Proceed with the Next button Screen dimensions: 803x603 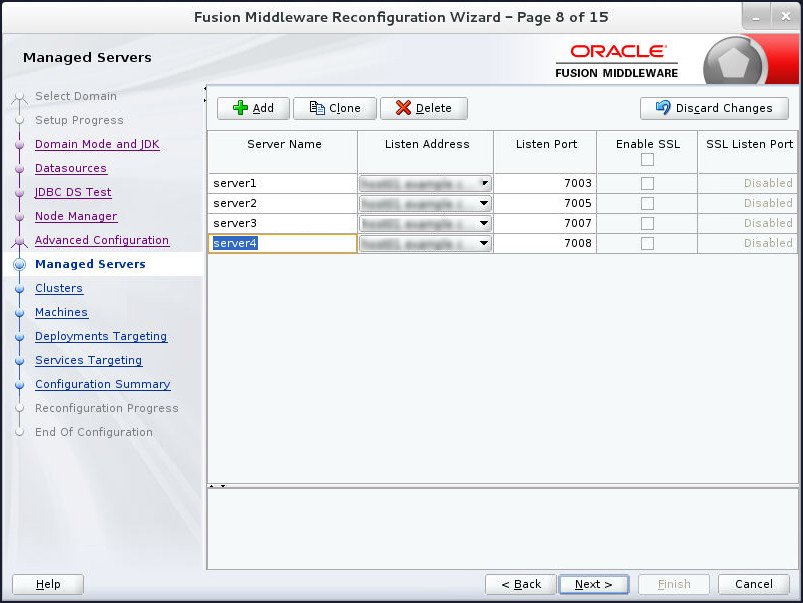(x=594, y=584)
